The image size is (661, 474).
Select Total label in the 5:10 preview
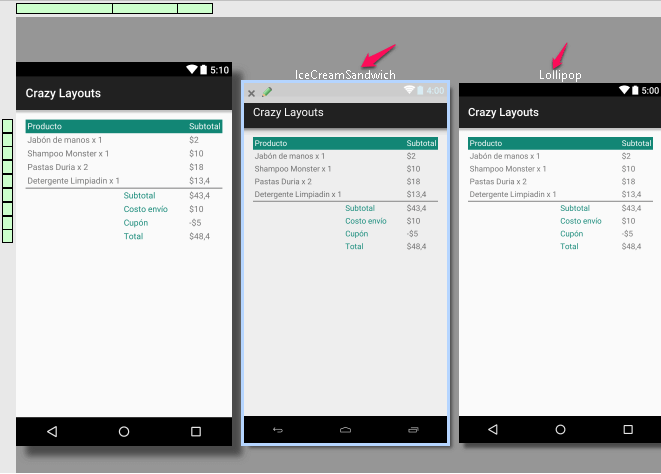(133, 236)
